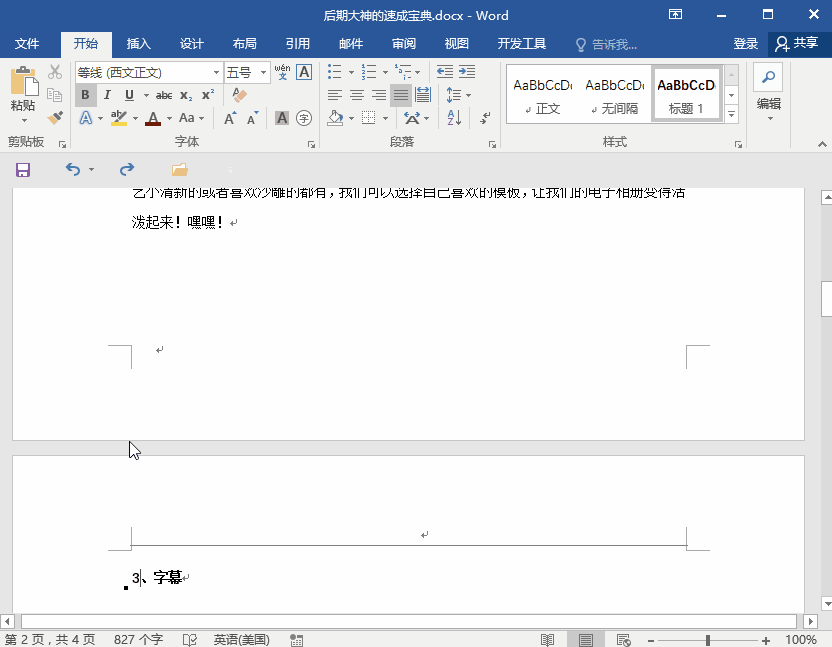Click the 登录 sign-in button

coord(746,44)
